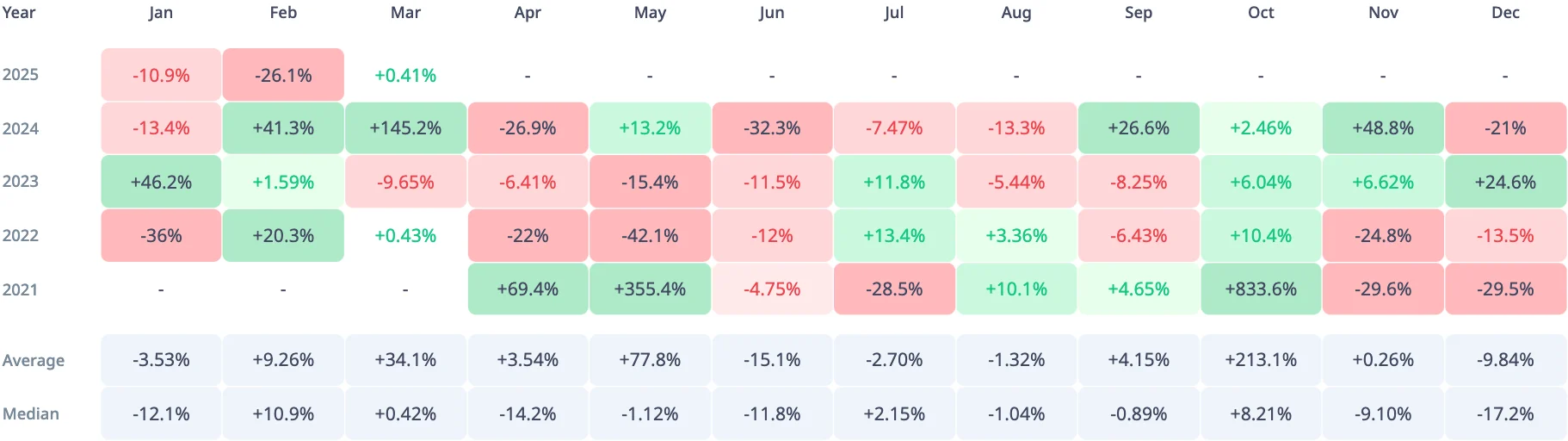The image size is (1568, 441).
Task: Click the Average row label
Action: (x=34, y=360)
